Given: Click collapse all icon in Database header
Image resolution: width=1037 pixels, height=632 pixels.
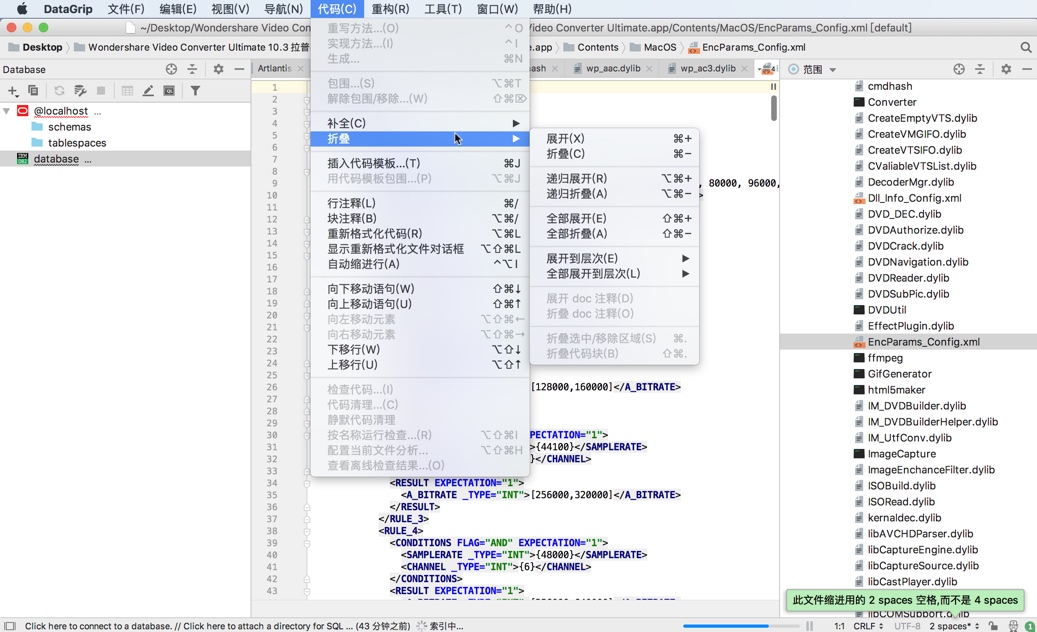Looking at the screenshot, I should 192,69.
